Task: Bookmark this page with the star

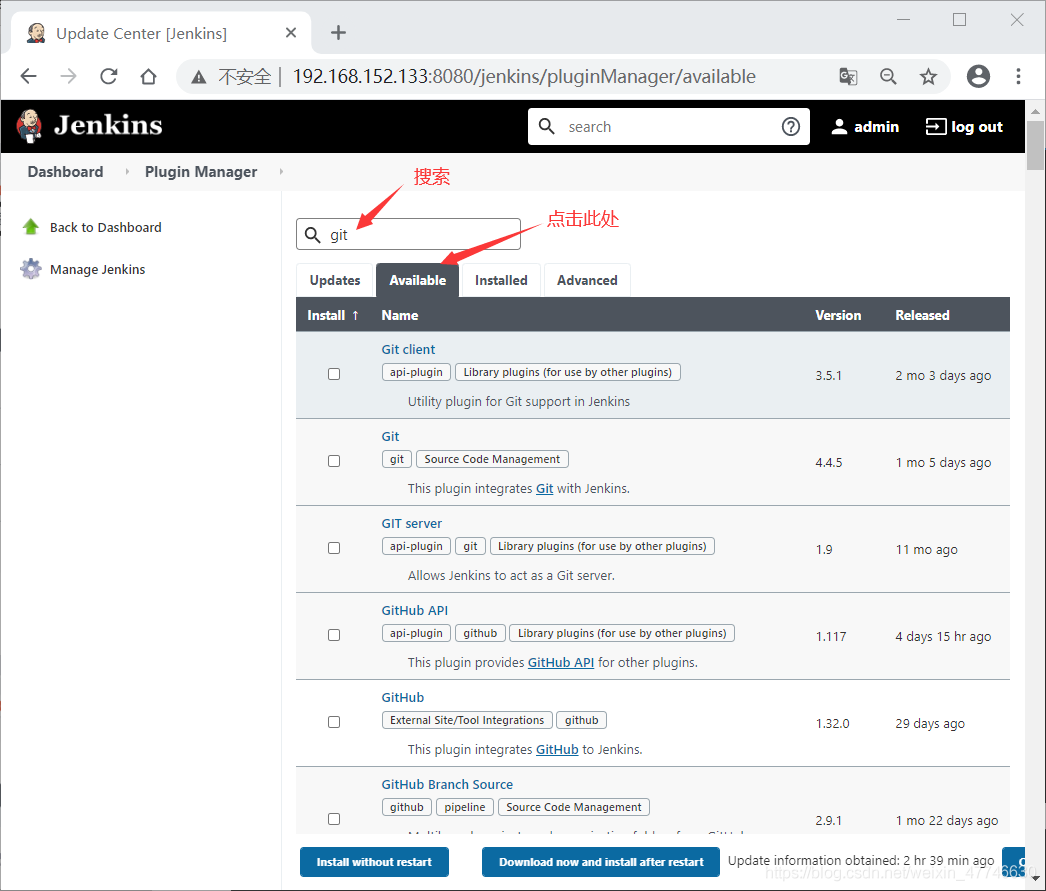Action: pos(928,77)
